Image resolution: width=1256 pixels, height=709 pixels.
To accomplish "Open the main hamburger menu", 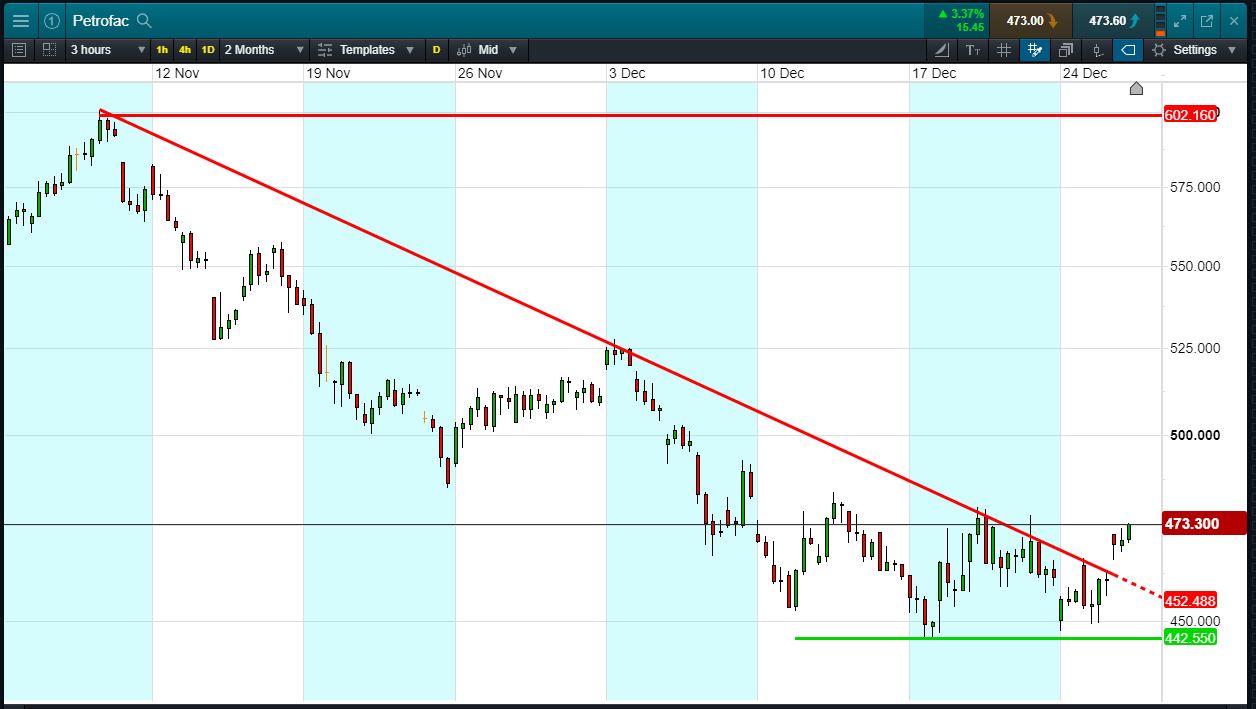I will click(x=20, y=20).
